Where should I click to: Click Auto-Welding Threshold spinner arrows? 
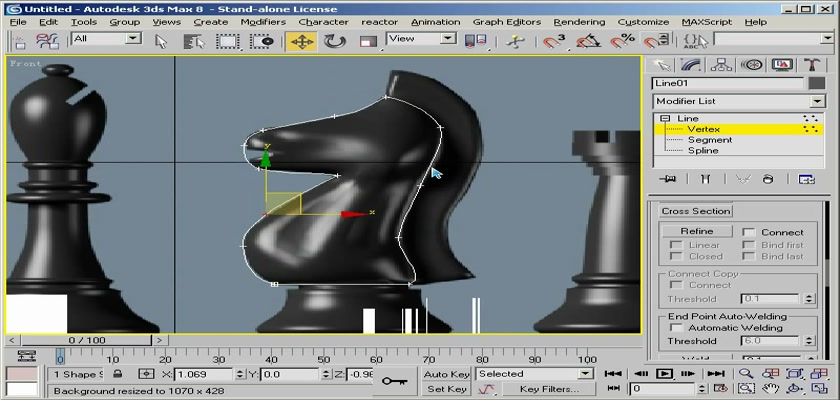tap(809, 341)
